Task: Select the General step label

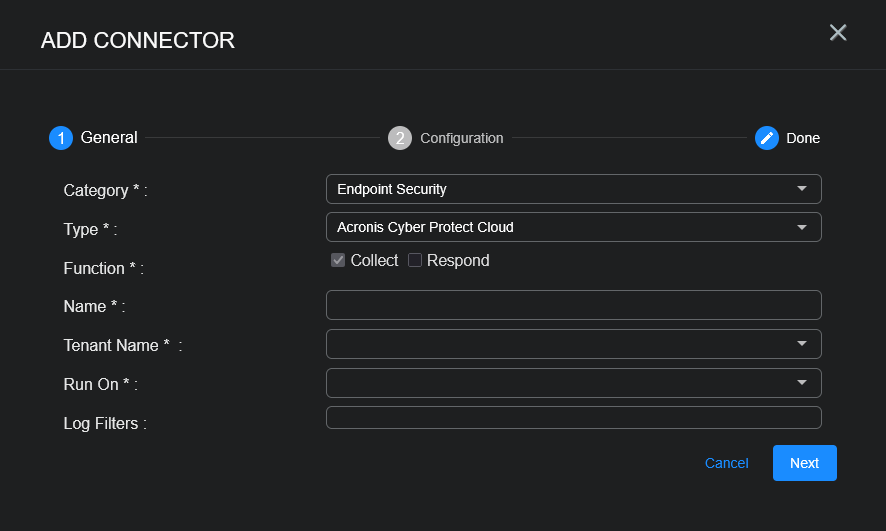Action: pyautogui.click(x=109, y=138)
